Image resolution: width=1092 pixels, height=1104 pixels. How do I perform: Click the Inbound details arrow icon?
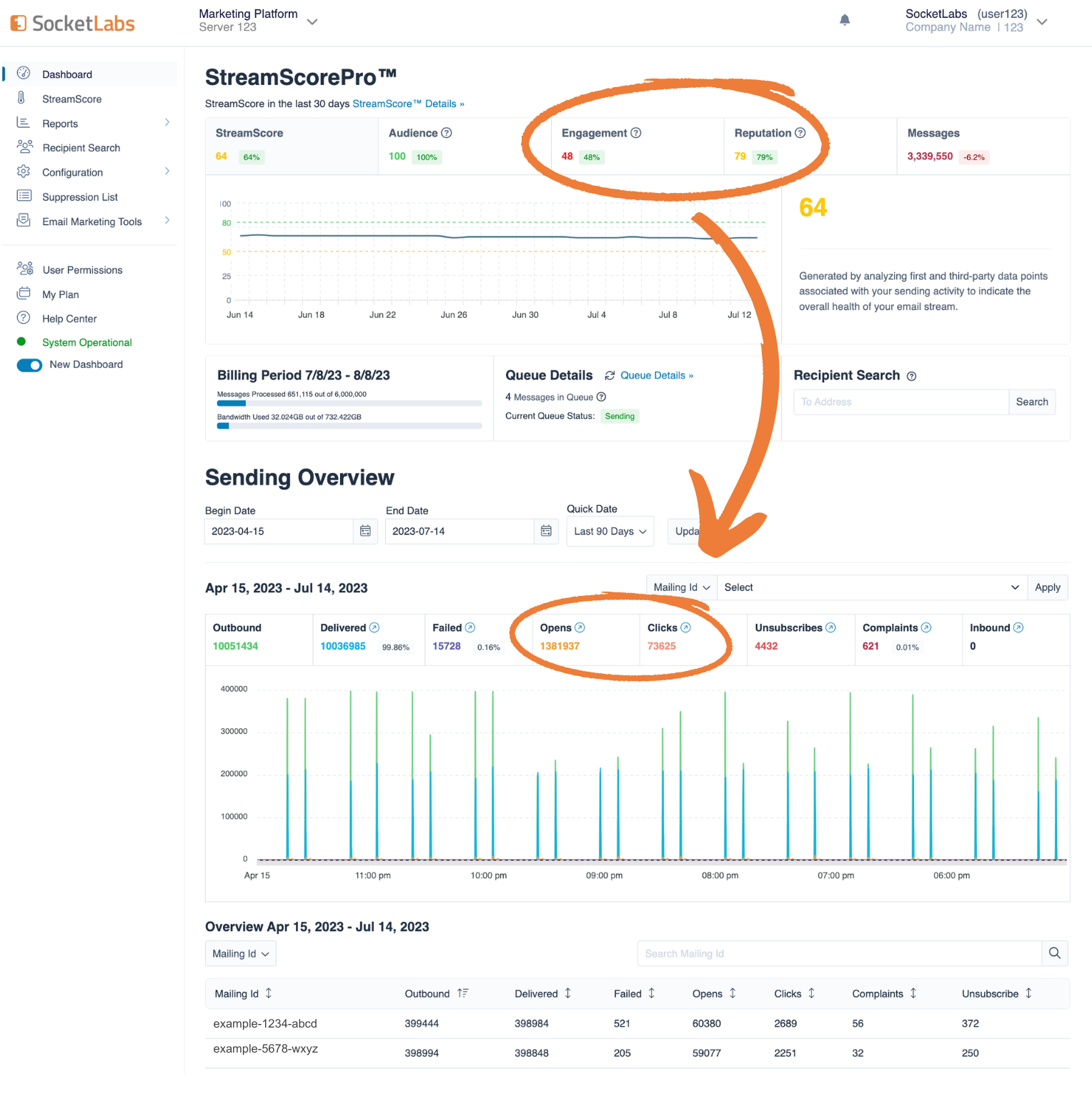pyautogui.click(x=1018, y=627)
